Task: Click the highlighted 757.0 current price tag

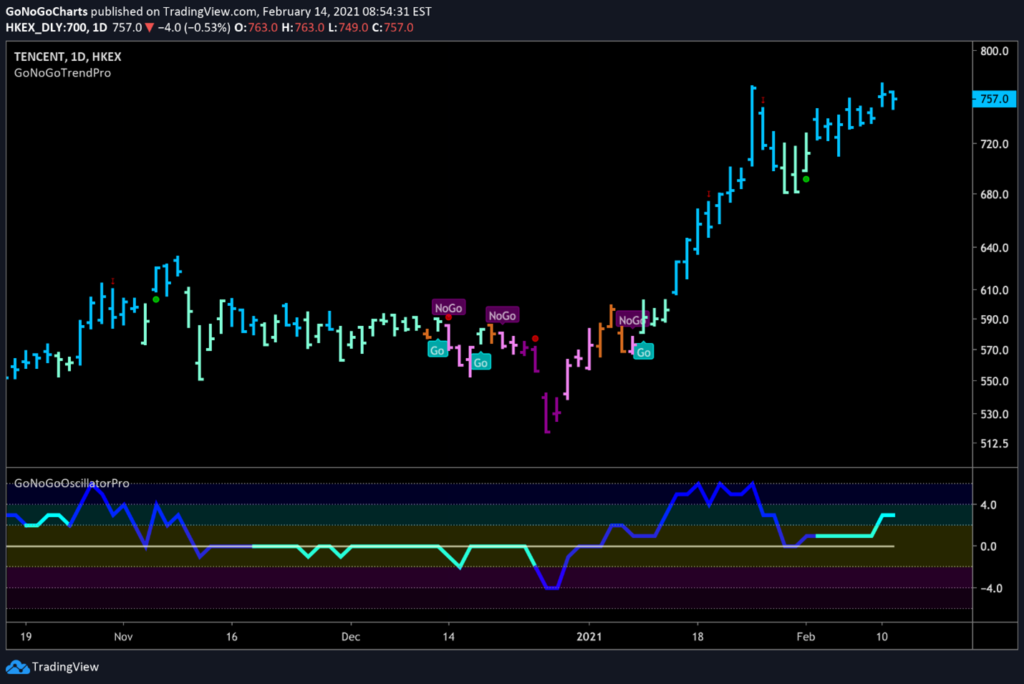Action: pos(995,99)
